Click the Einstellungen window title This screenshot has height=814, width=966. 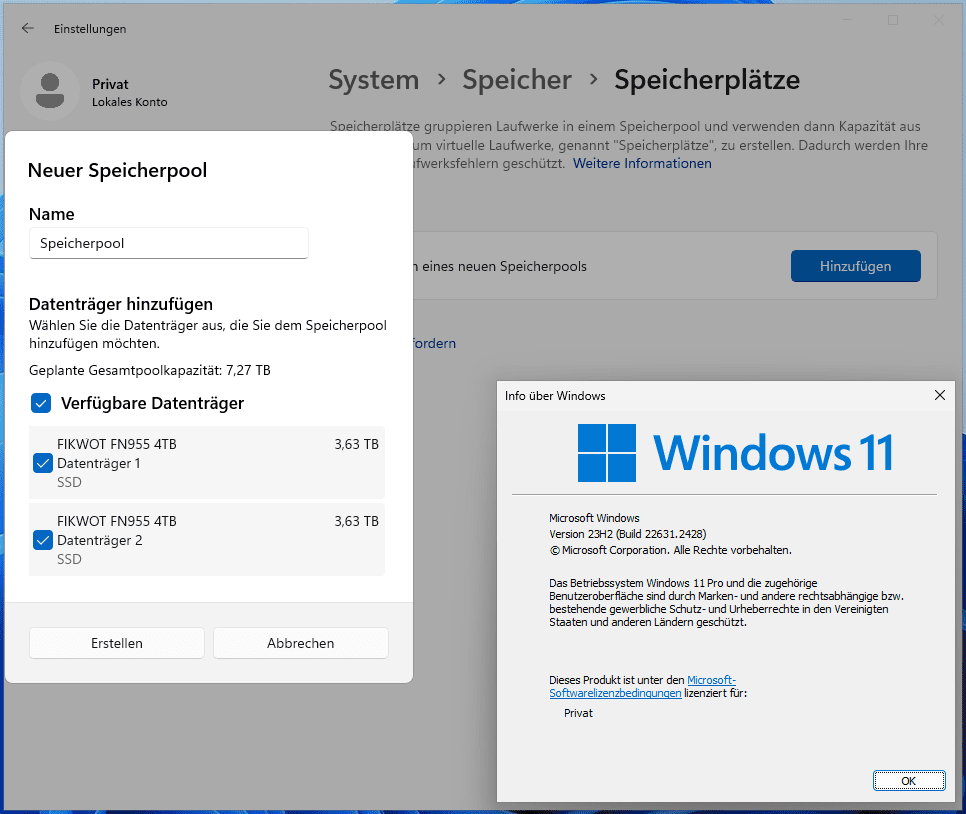pos(90,29)
